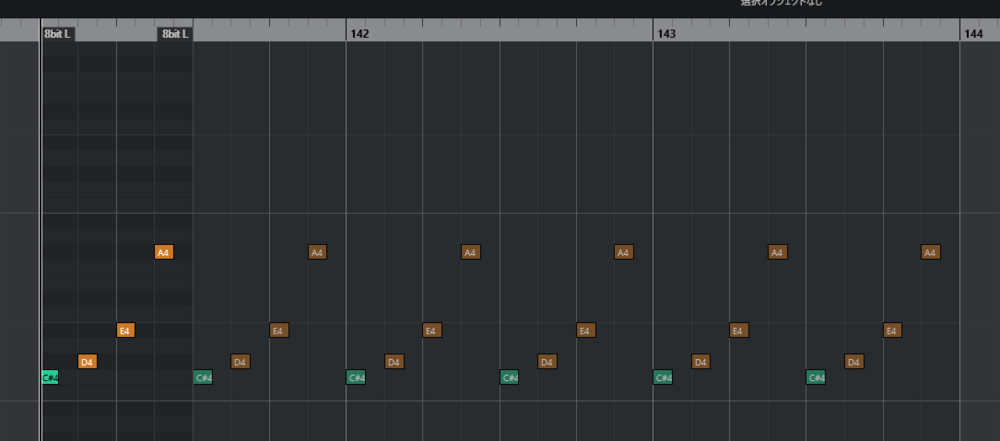Select the second C#4 note in bar 142

pos(509,377)
